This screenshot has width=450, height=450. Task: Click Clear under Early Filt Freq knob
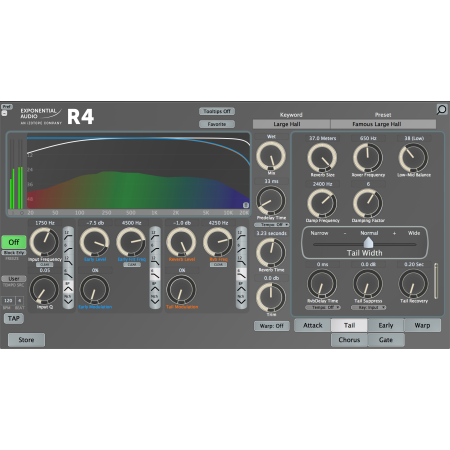coord(132,265)
